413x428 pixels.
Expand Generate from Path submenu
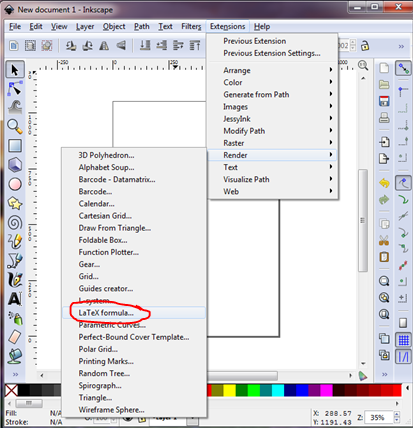pyautogui.click(x=272, y=95)
